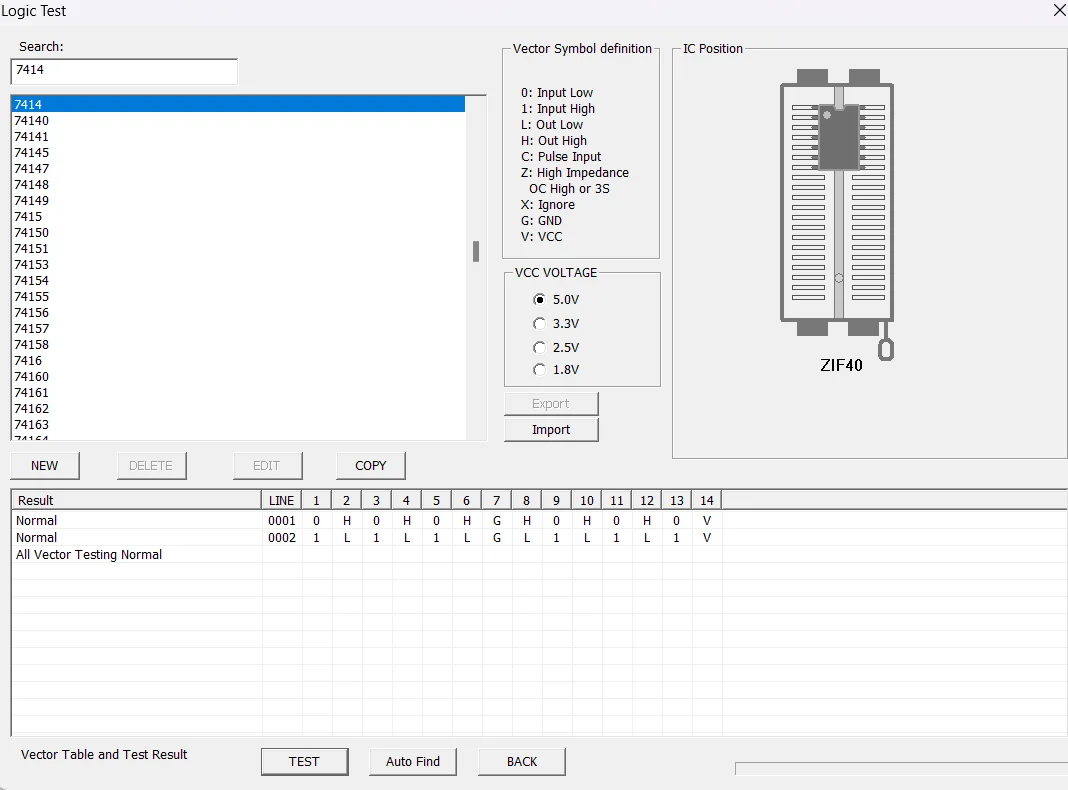Click the BACK button
Viewport: 1068px width, 790px height.
pos(522,761)
